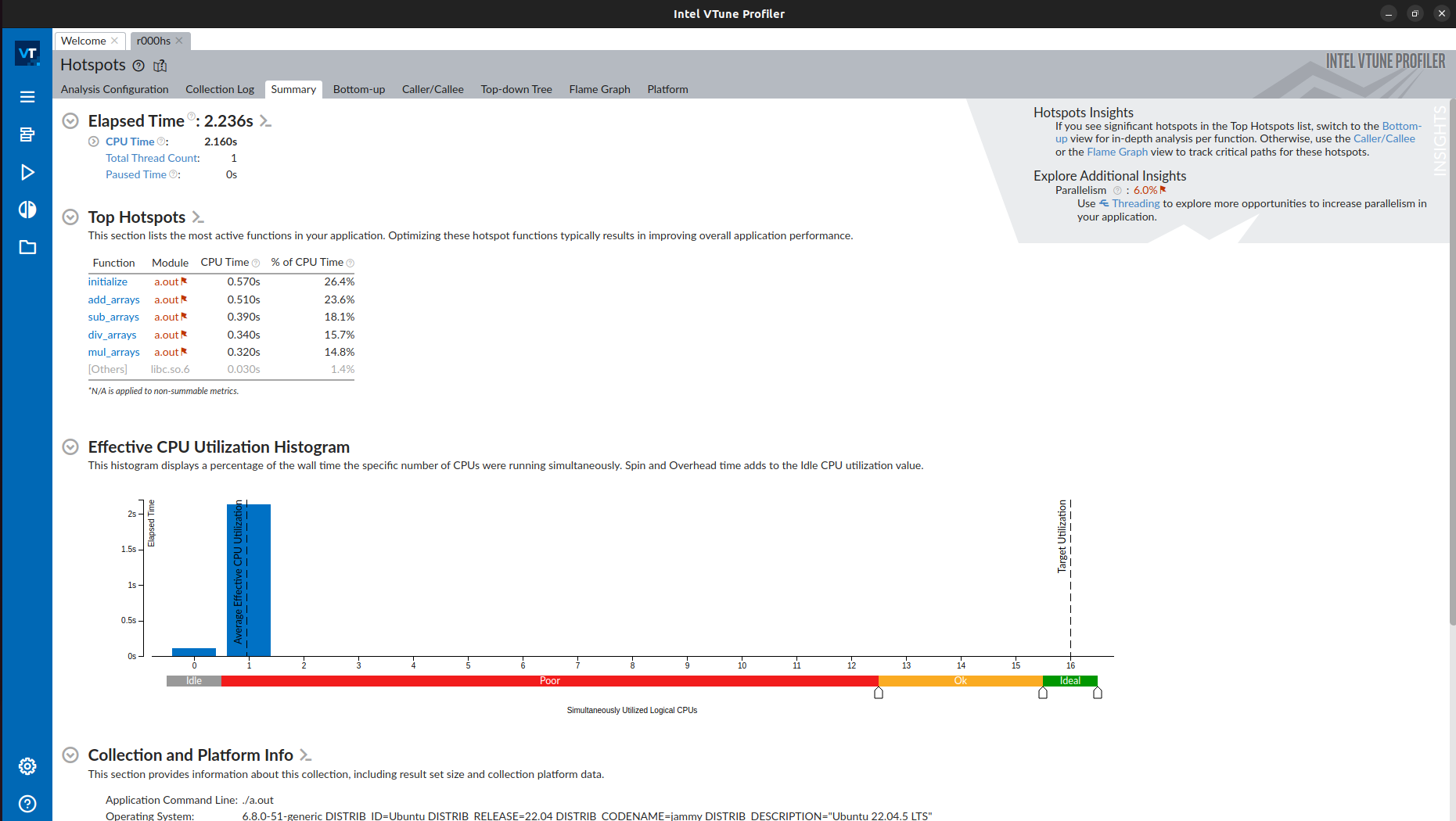
Task: Click the Hotspots help question mark icon
Action: [x=138, y=66]
